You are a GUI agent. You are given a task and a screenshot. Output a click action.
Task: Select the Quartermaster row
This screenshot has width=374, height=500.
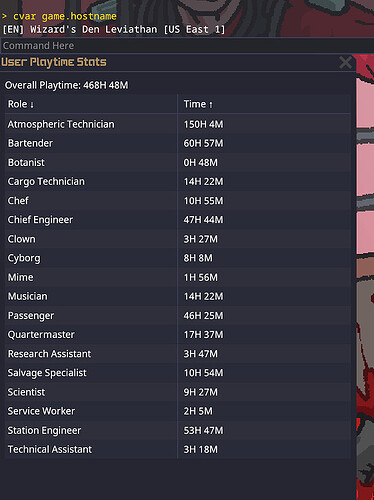[178, 335]
